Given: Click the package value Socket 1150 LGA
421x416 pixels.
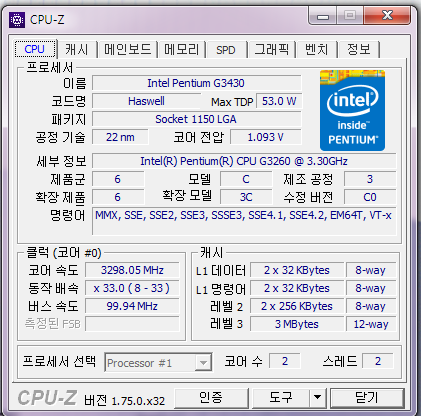Looking at the screenshot, I should tap(196, 119).
